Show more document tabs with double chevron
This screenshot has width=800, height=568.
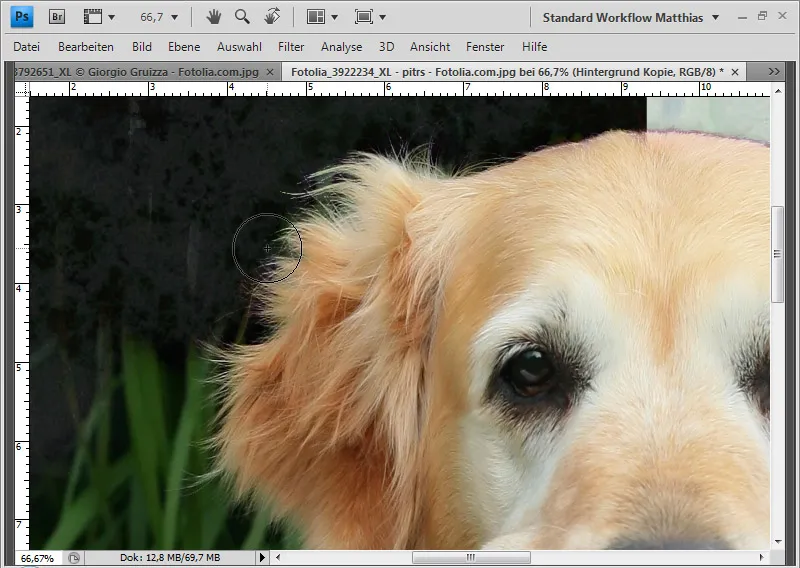click(773, 71)
